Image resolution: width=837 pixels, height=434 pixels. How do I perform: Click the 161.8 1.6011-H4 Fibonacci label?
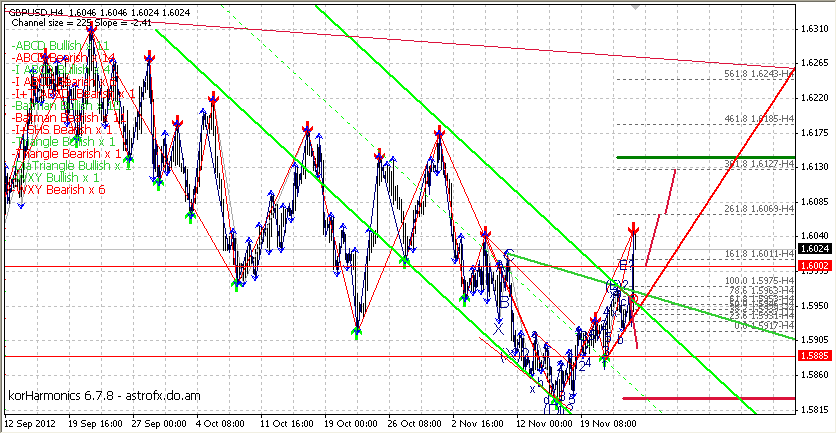tap(759, 254)
